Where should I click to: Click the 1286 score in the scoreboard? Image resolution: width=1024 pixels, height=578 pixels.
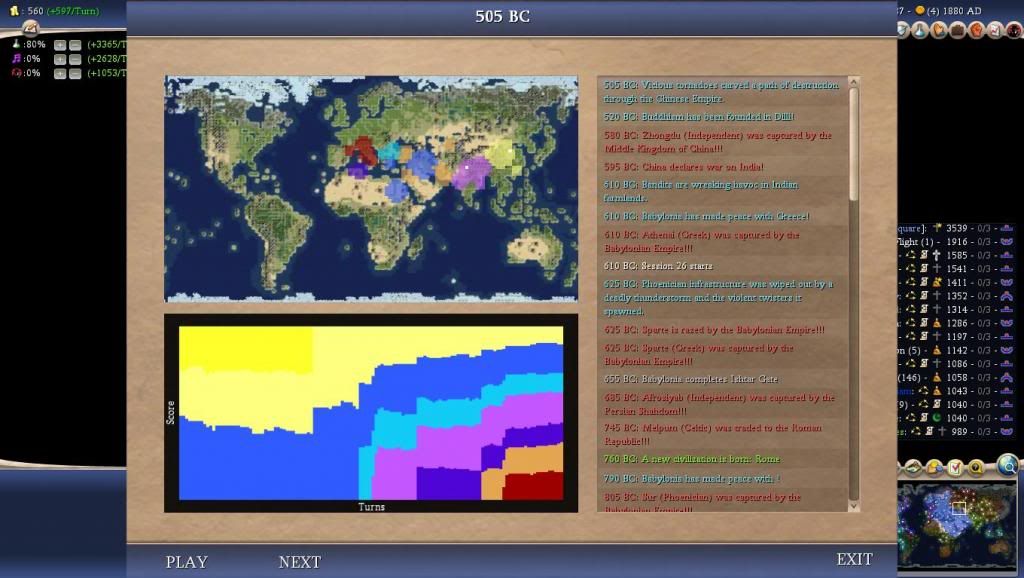coord(957,323)
